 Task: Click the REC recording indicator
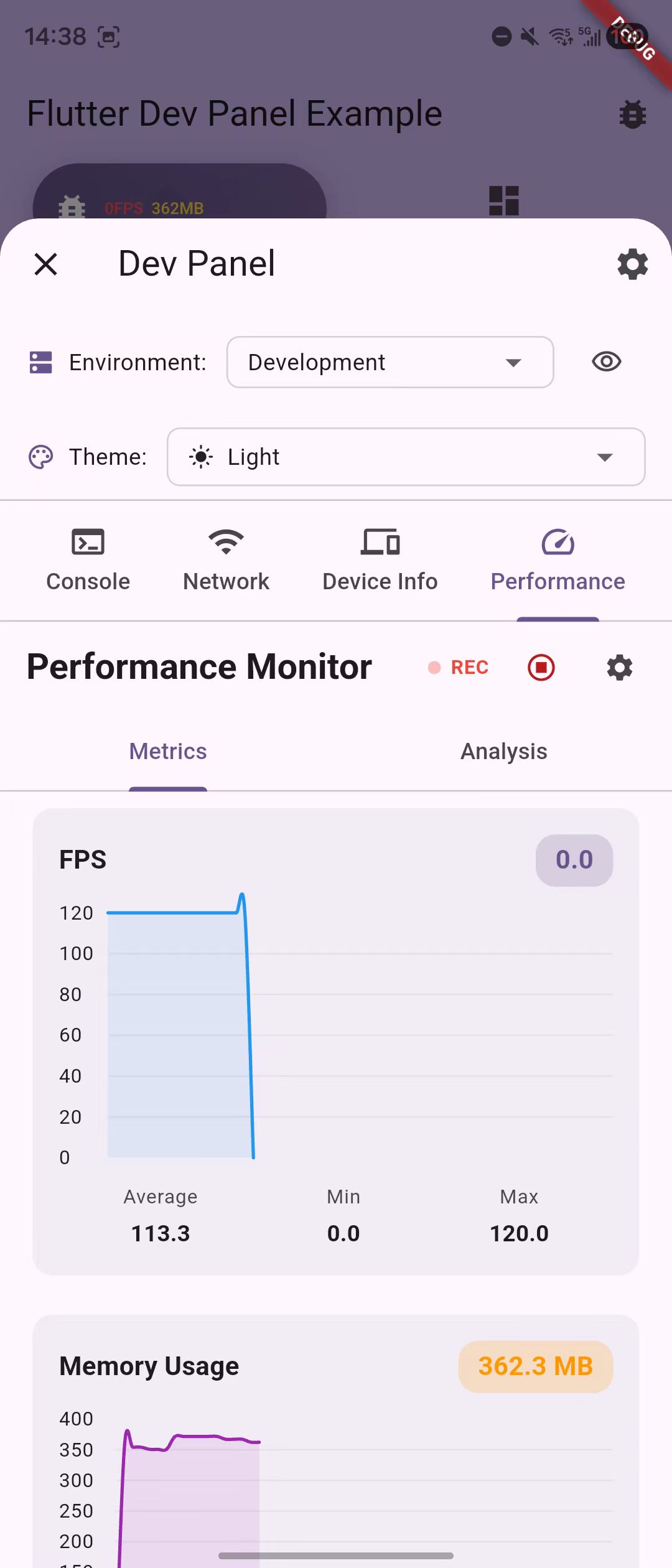458,667
